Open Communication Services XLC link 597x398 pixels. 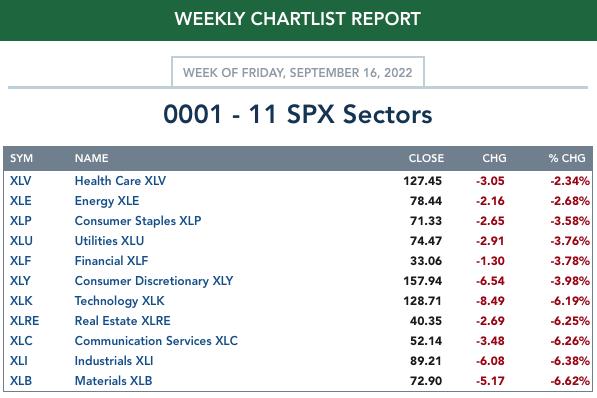coord(156,341)
